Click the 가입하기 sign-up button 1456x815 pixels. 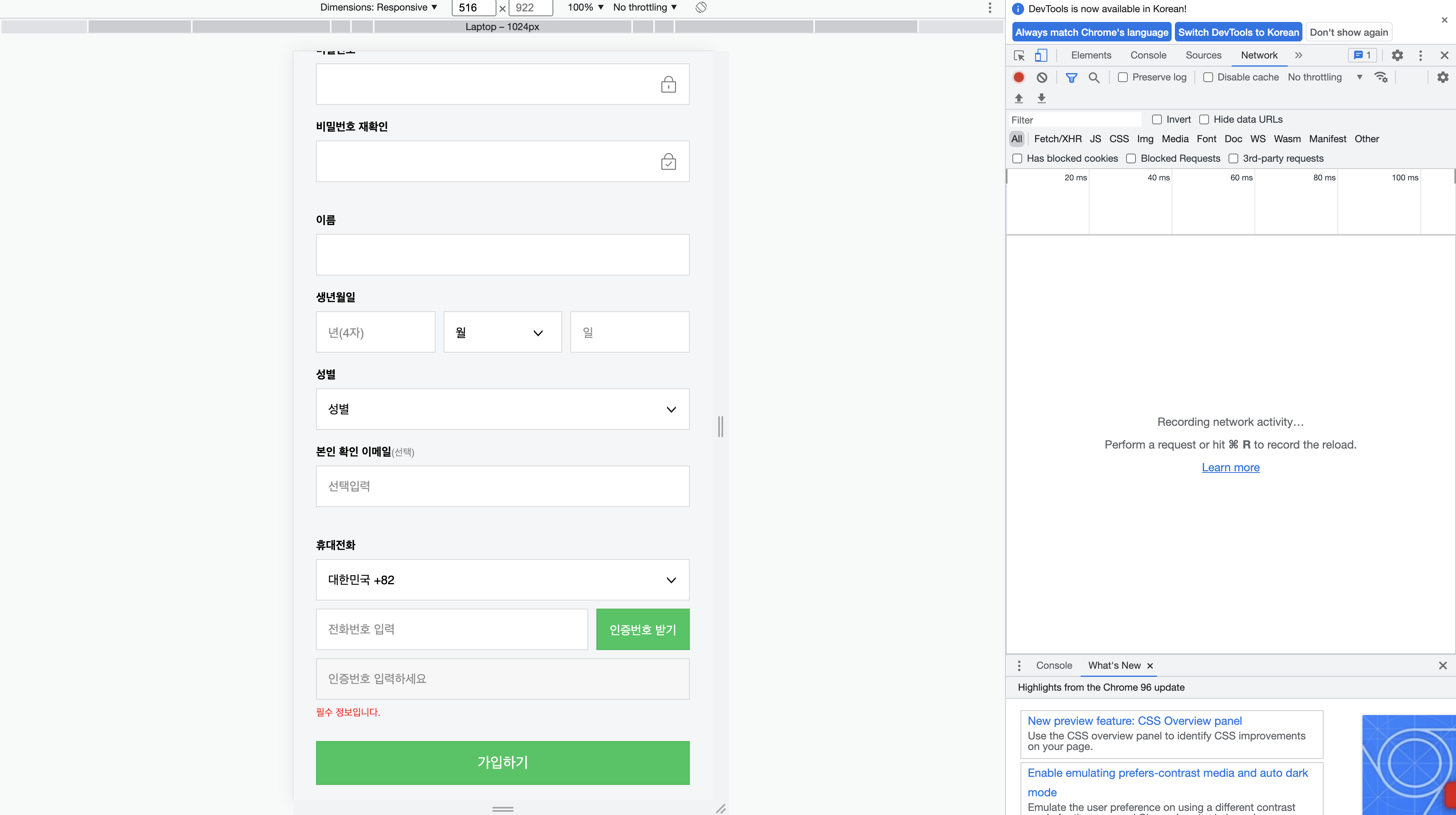(502, 763)
